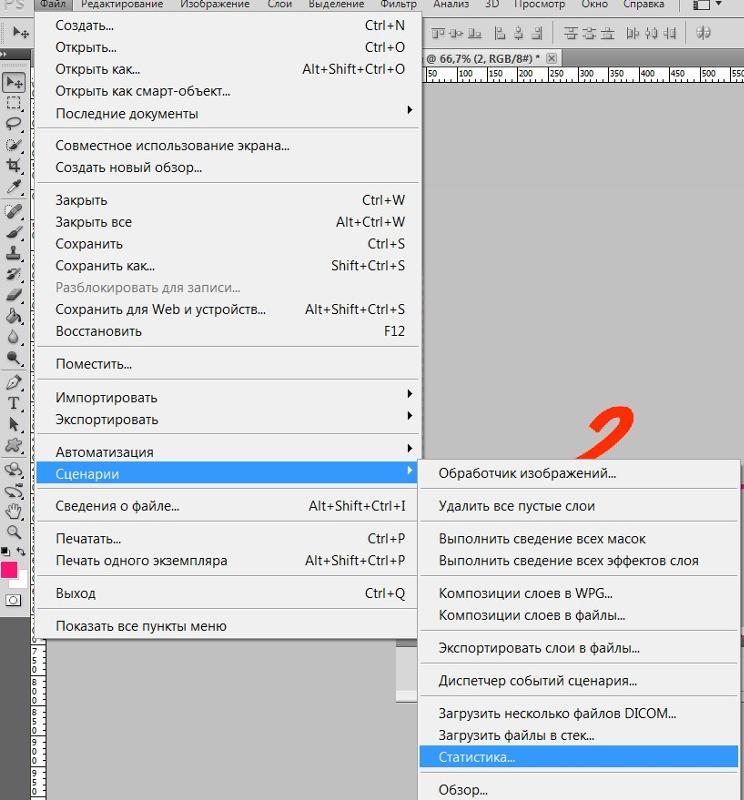Select the Healing Brush tool
This screenshot has height=800, width=744.
pos(14,211)
